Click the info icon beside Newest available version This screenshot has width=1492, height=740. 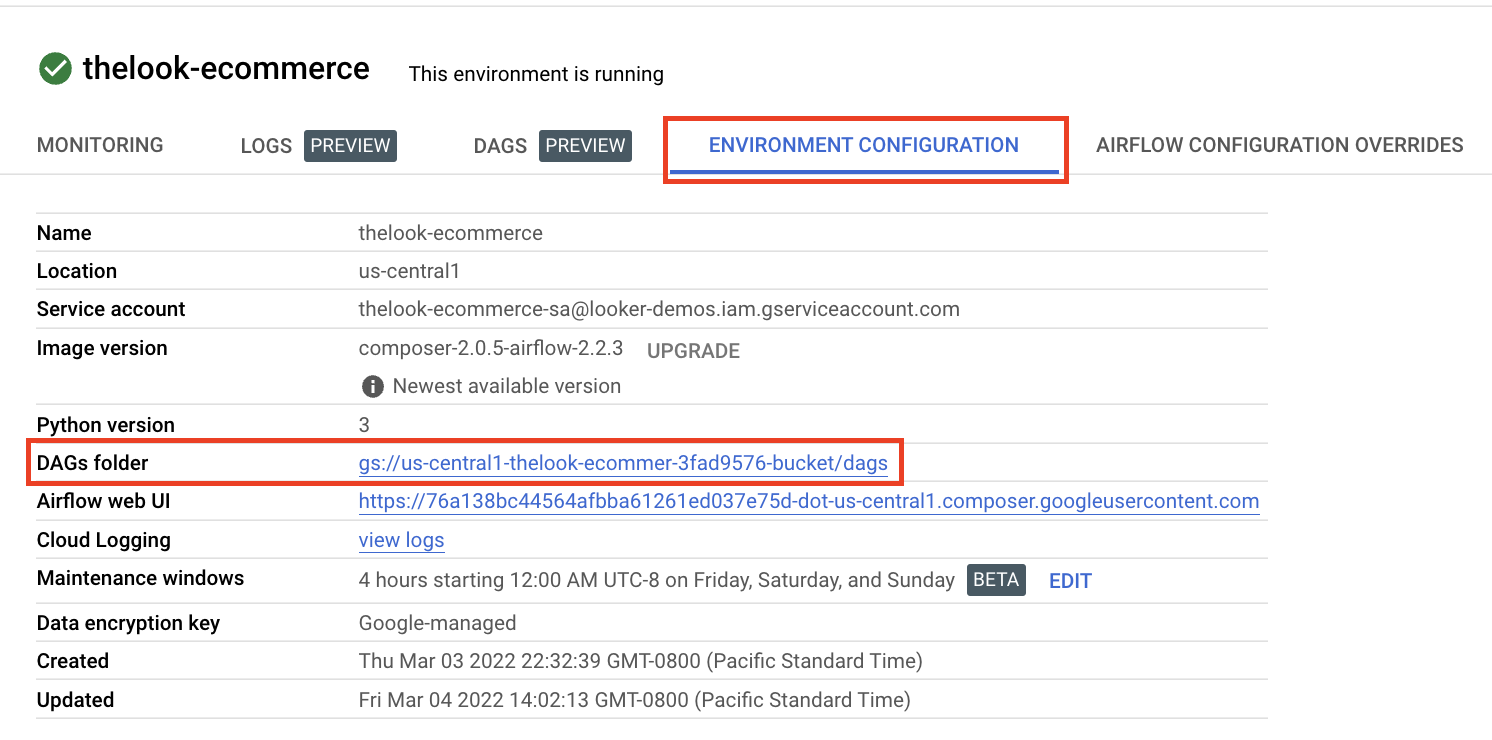(372, 386)
